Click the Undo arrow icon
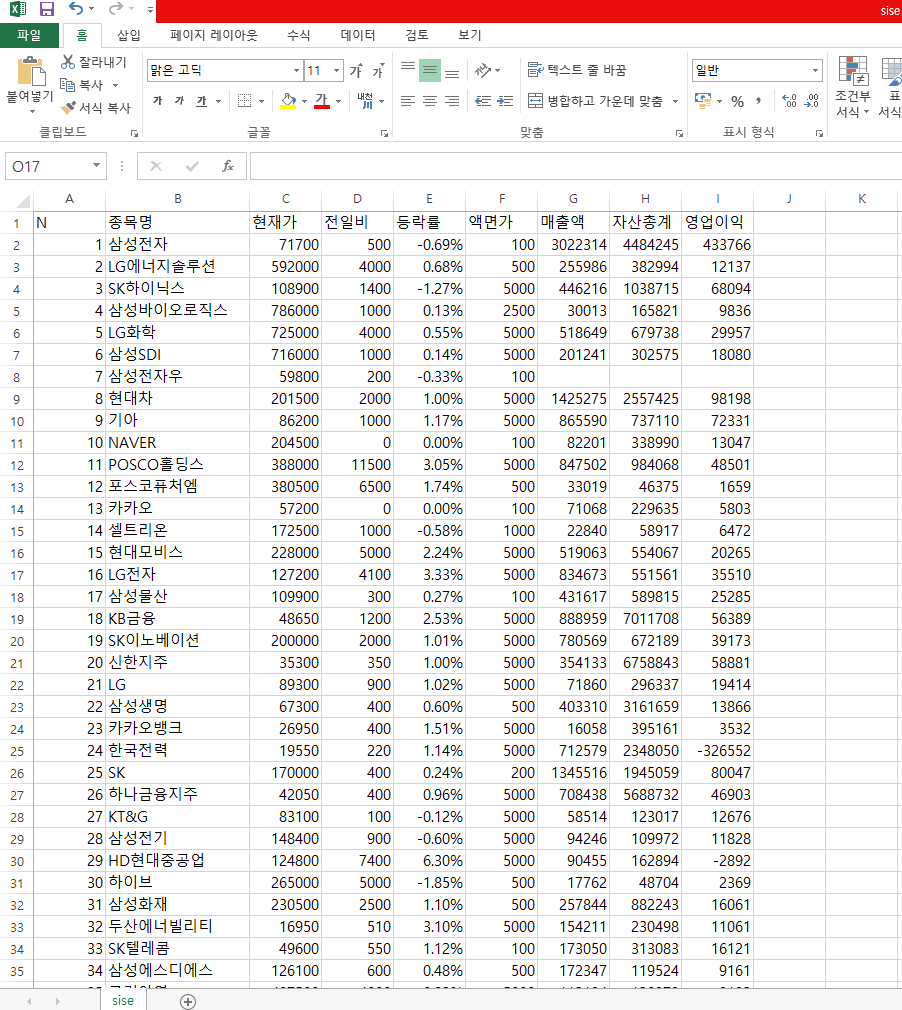 point(76,9)
